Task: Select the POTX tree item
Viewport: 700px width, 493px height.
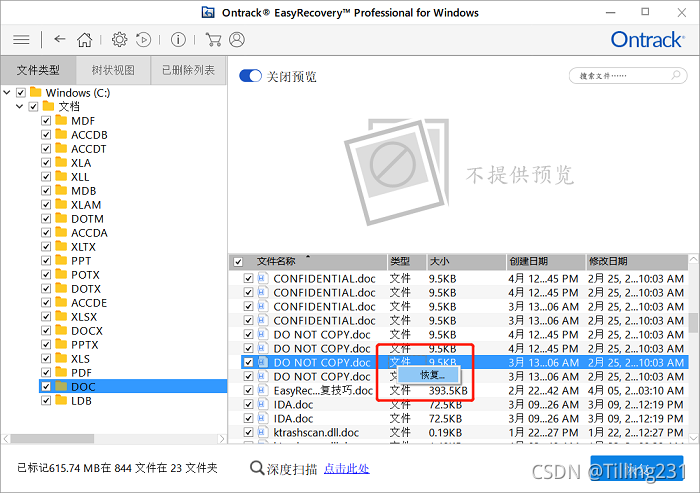Action: [x=85, y=275]
